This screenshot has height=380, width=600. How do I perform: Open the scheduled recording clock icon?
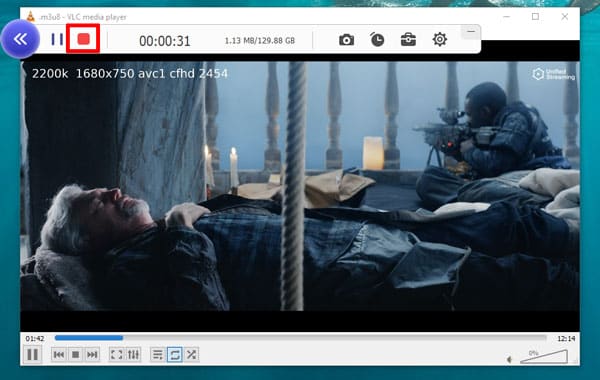(x=377, y=39)
